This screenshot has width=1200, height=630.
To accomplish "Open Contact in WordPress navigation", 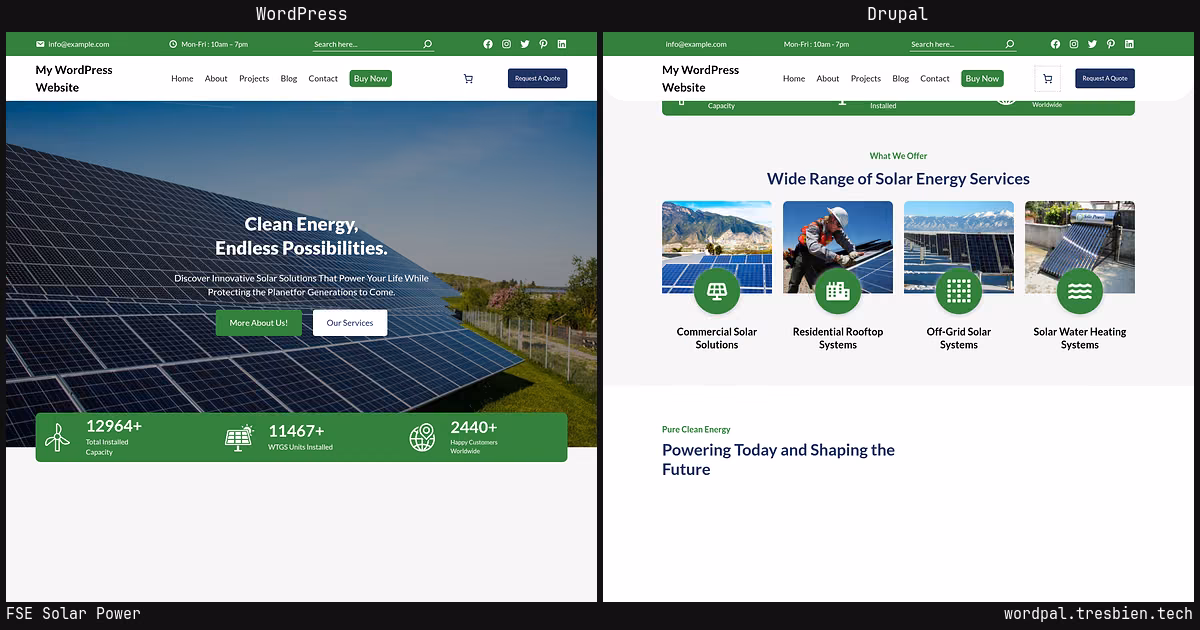I will pos(323,78).
